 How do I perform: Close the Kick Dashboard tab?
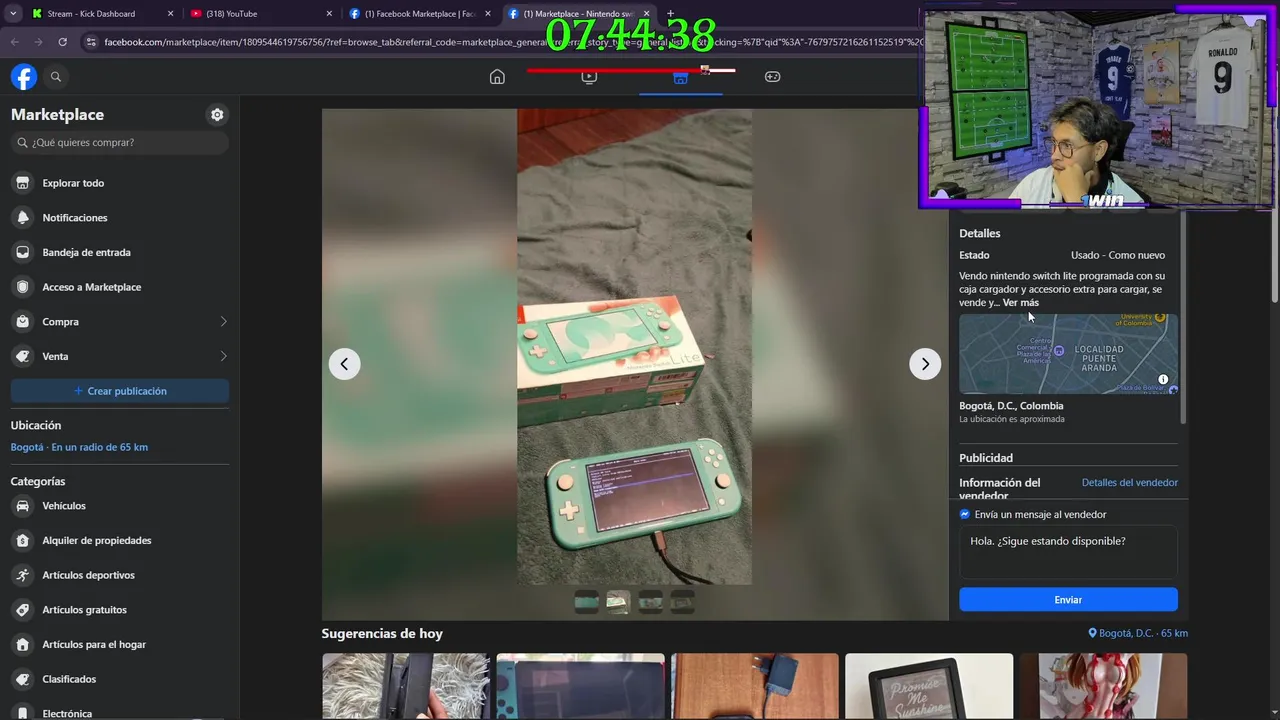pos(170,14)
